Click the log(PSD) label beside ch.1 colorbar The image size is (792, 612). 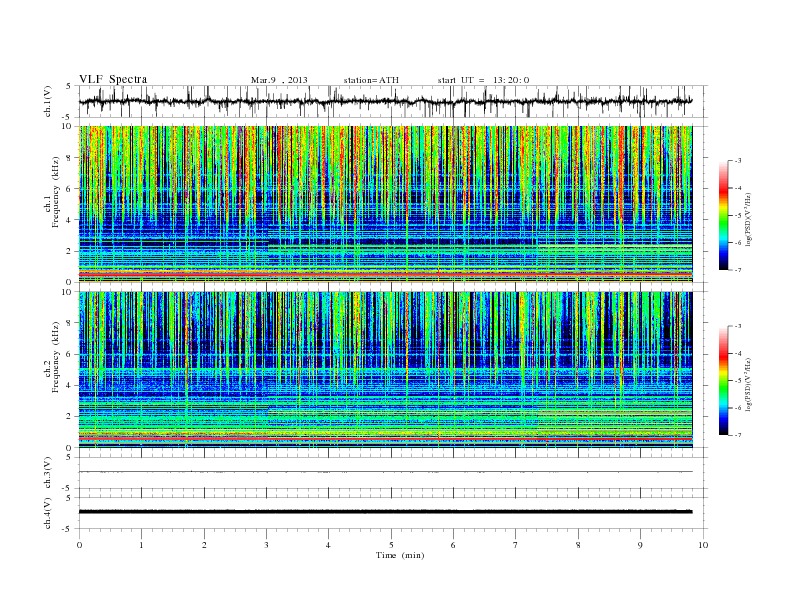coord(748,219)
